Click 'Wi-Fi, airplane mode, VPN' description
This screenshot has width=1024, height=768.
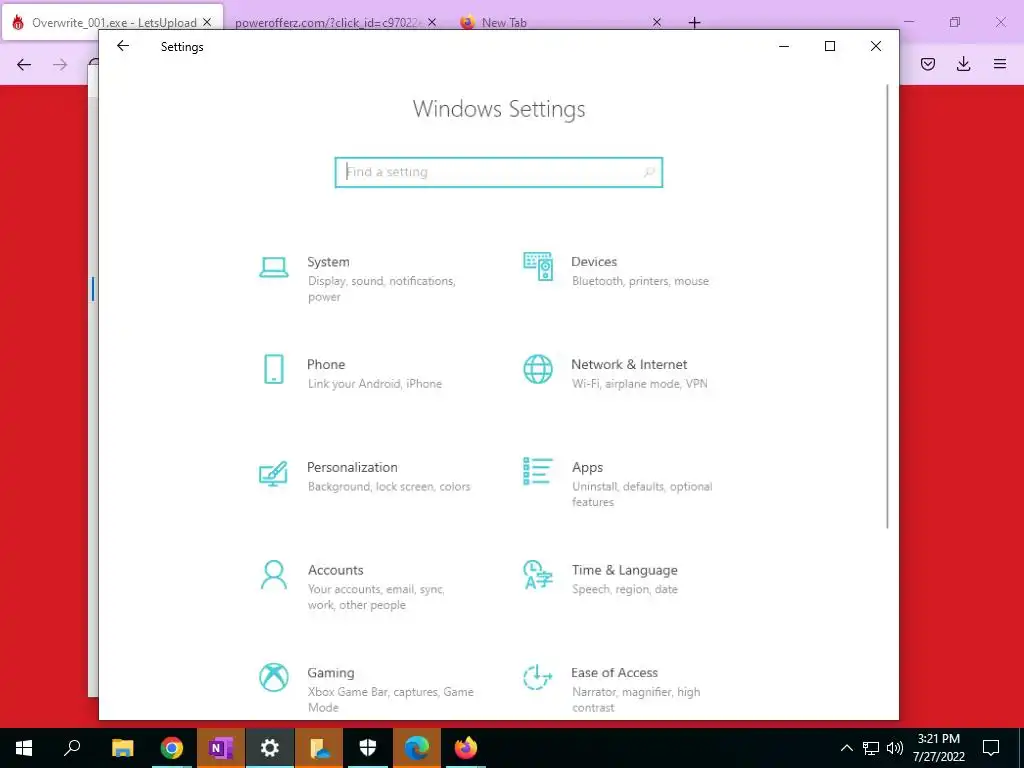pyautogui.click(x=639, y=384)
